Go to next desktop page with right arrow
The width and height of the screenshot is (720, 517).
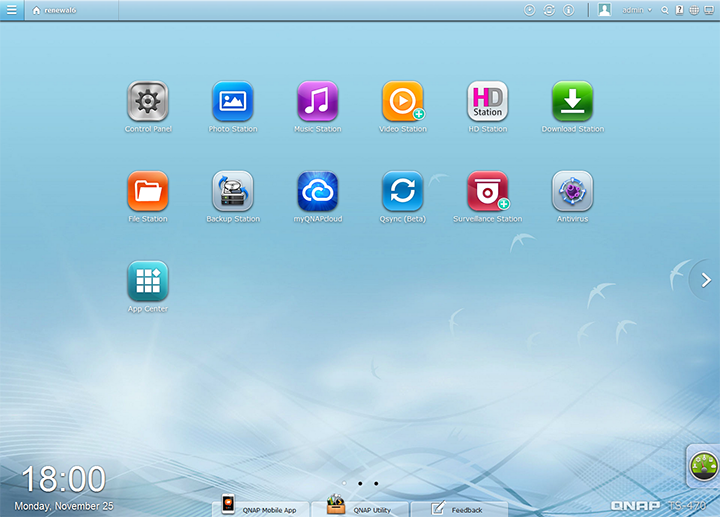click(x=706, y=281)
